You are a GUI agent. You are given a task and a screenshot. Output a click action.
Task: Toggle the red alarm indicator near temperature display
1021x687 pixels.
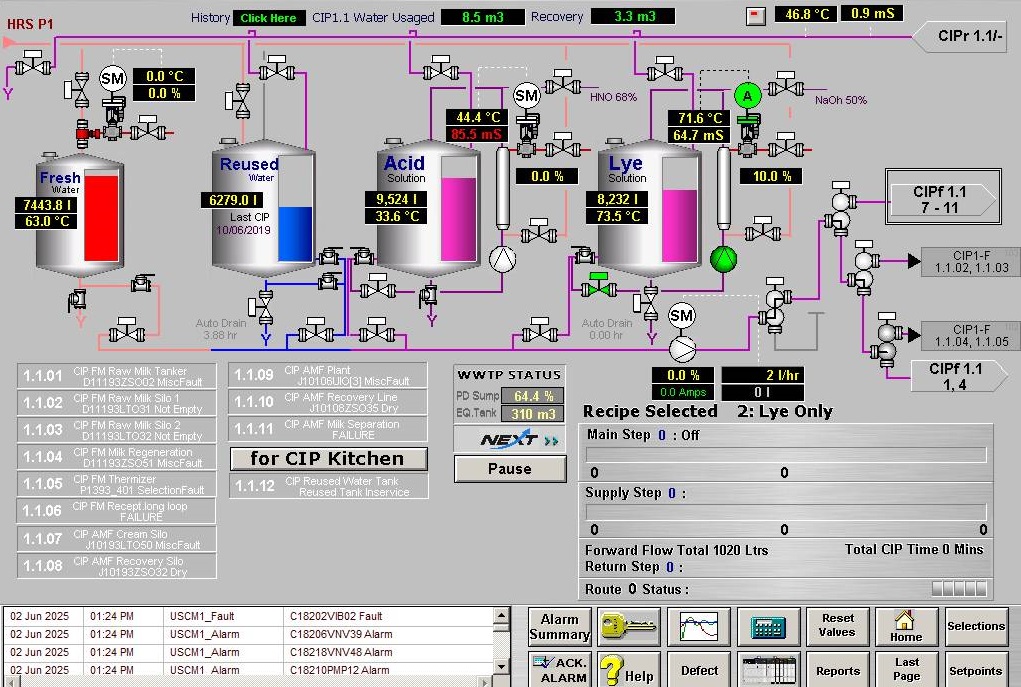756,16
